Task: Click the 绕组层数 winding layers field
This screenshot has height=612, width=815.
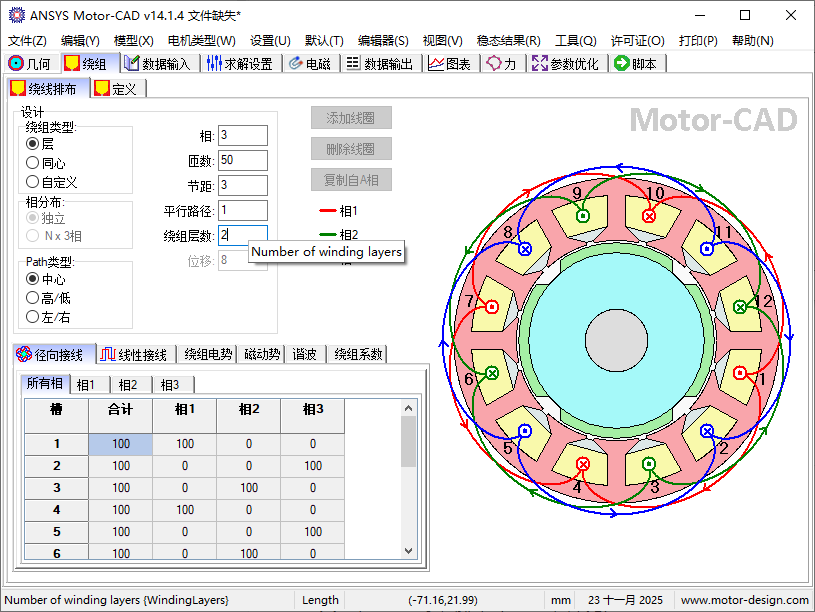Action: point(243,235)
